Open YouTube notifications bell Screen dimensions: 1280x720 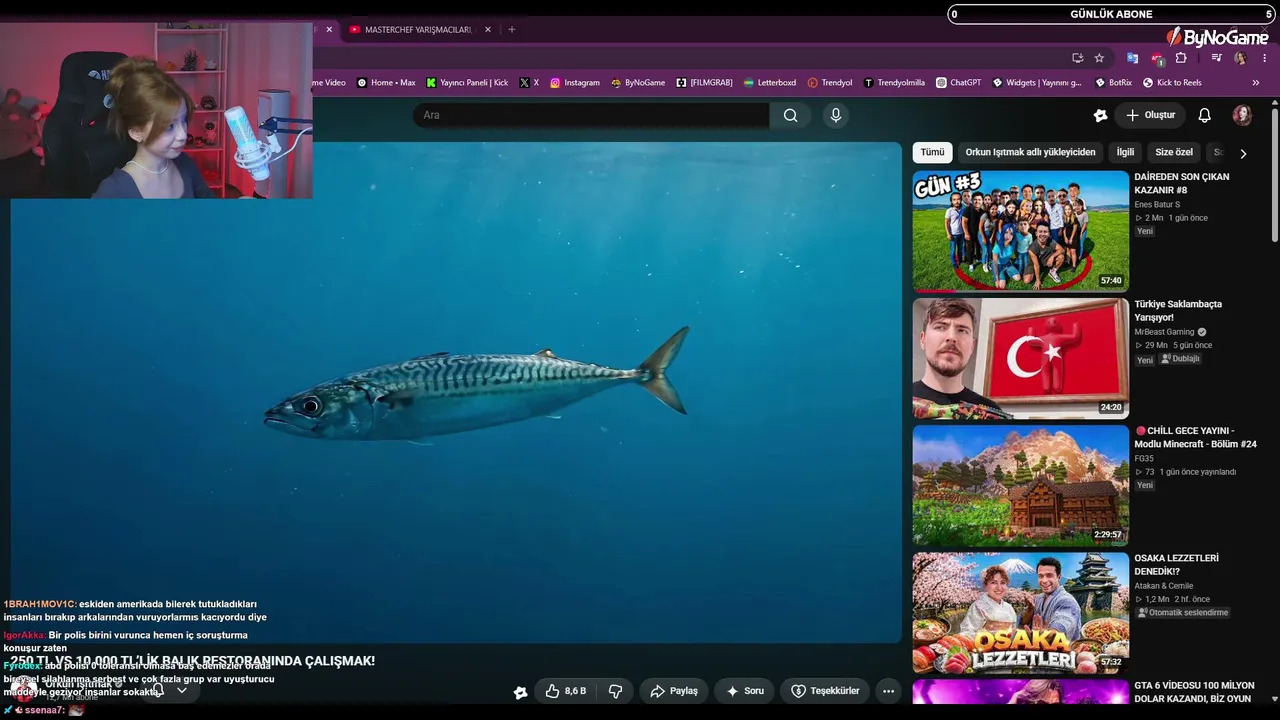(1204, 115)
